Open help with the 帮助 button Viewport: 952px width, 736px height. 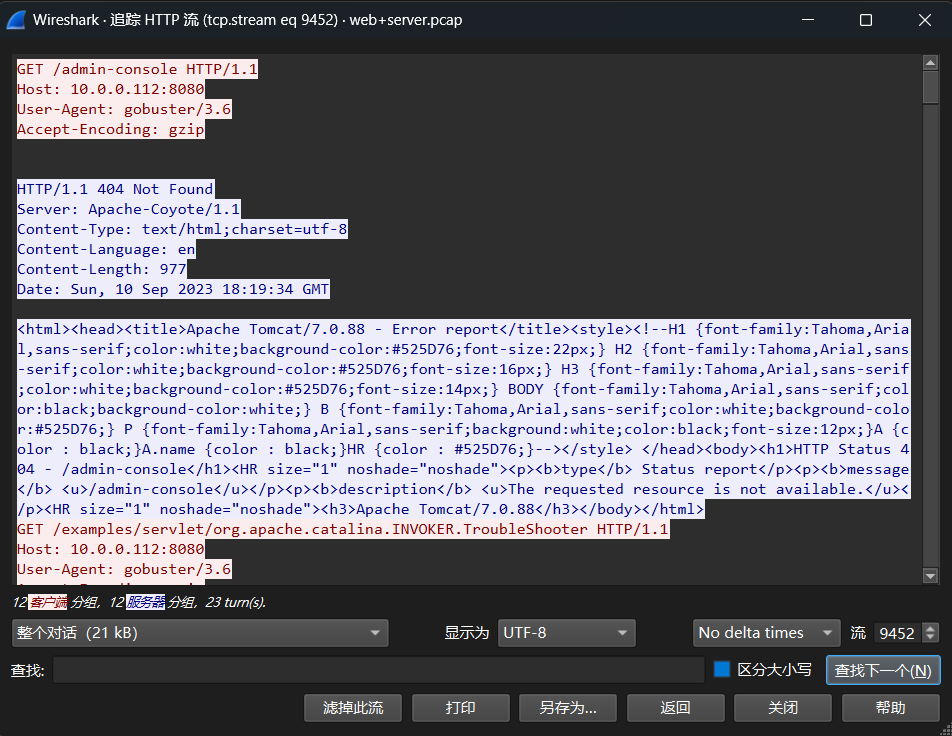coord(890,708)
